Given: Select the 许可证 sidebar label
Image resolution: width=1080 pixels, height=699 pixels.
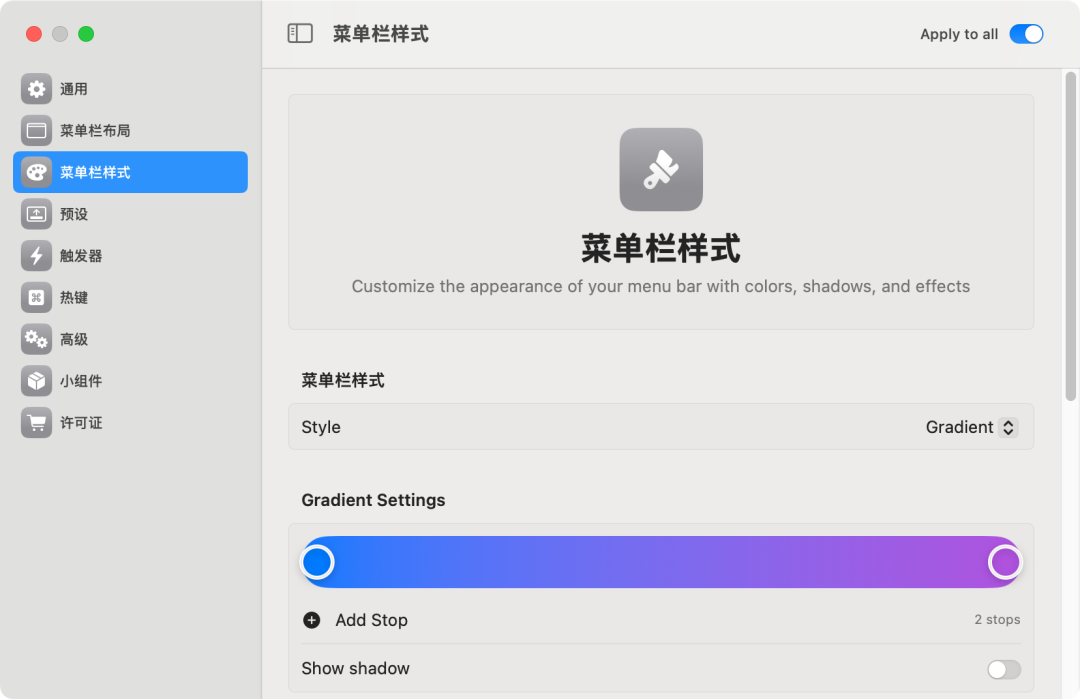Looking at the screenshot, I should (81, 423).
